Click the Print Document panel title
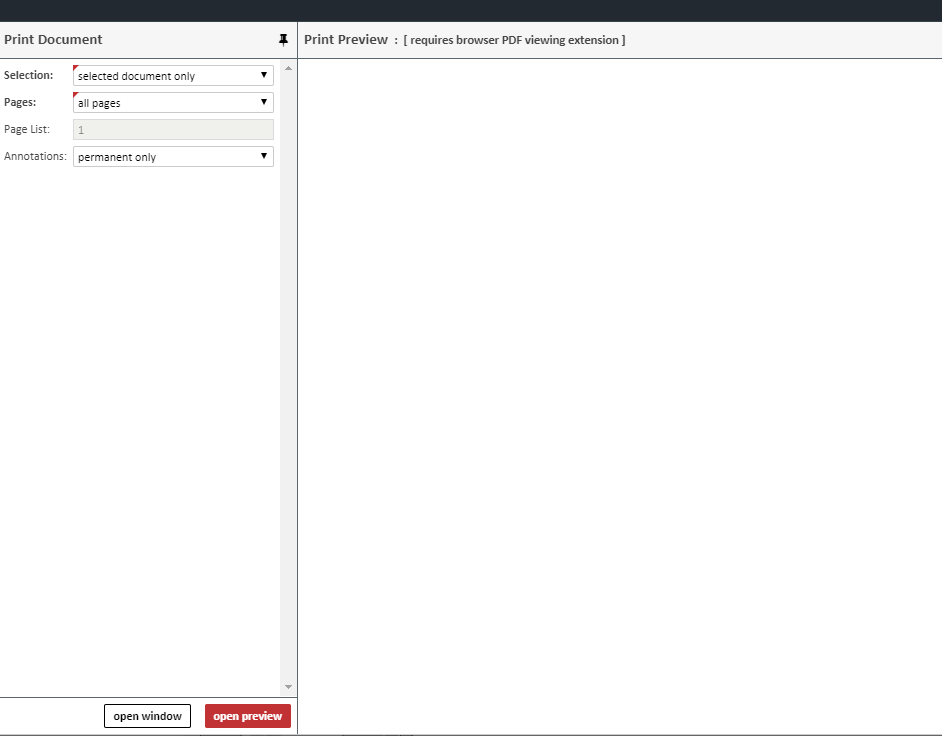This screenshot has width=942, height=736. point(53,40)
